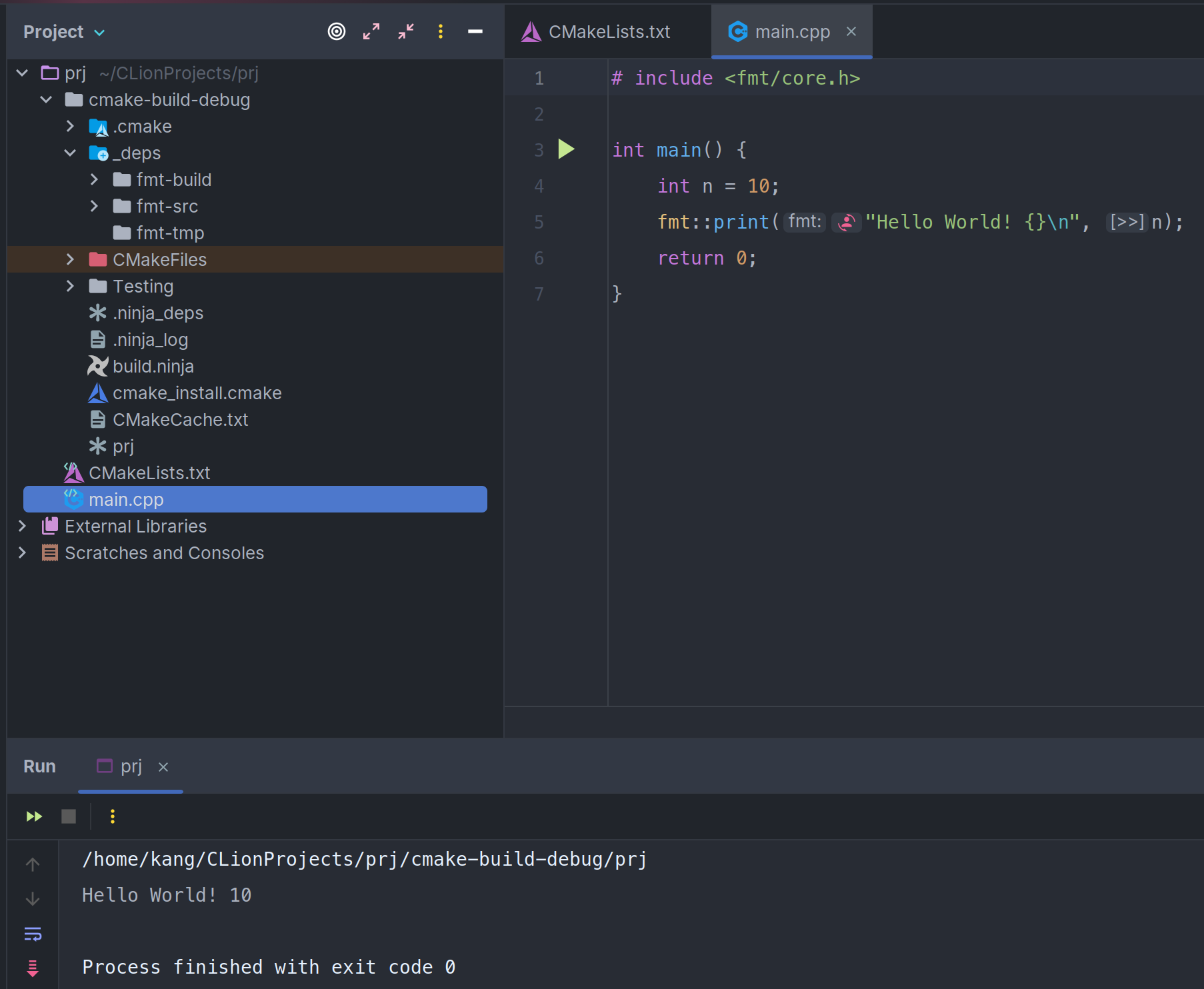
Task: Select main.cpp in the project tree
Action: (255, 499)
